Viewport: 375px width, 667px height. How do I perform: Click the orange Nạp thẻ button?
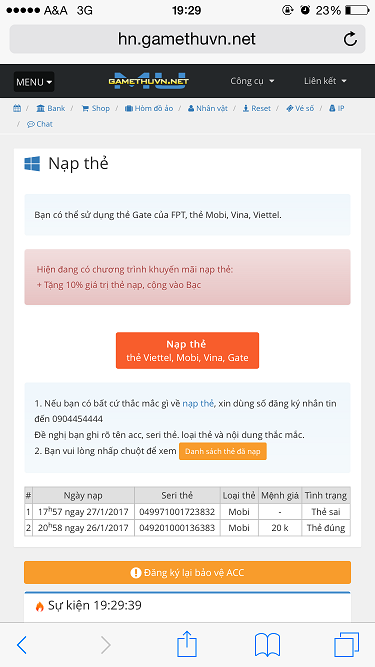click(x=188, y=351)
